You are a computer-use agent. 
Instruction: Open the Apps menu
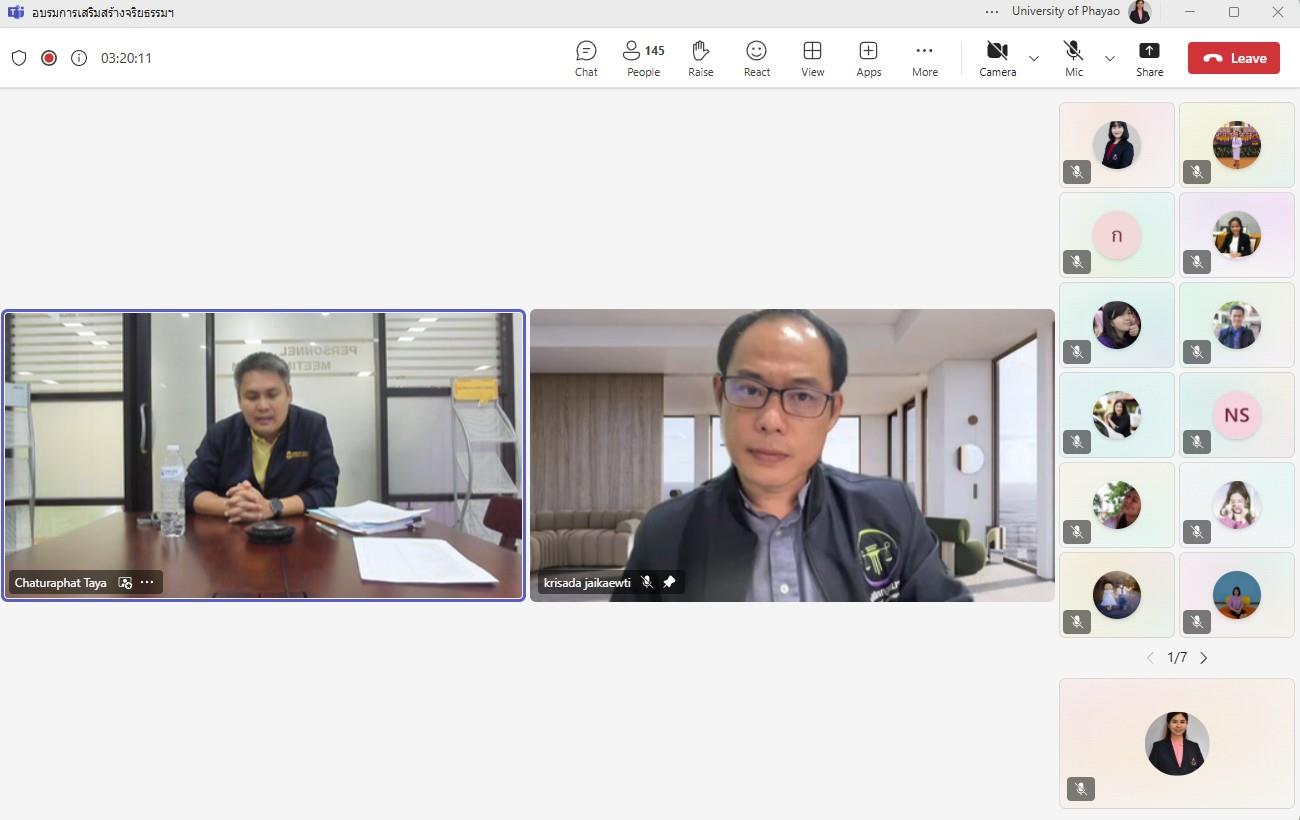[868, 58]
